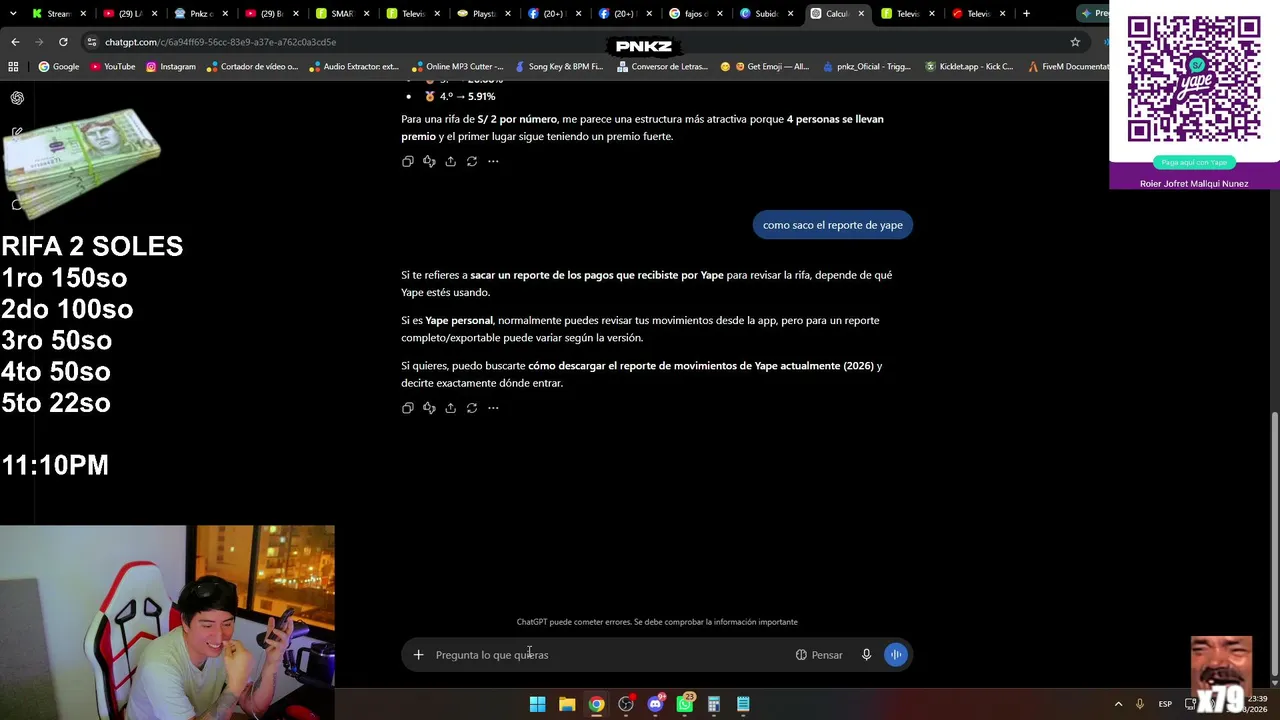Open the ESP keyboard language indicator

(x=1165, y=704)
